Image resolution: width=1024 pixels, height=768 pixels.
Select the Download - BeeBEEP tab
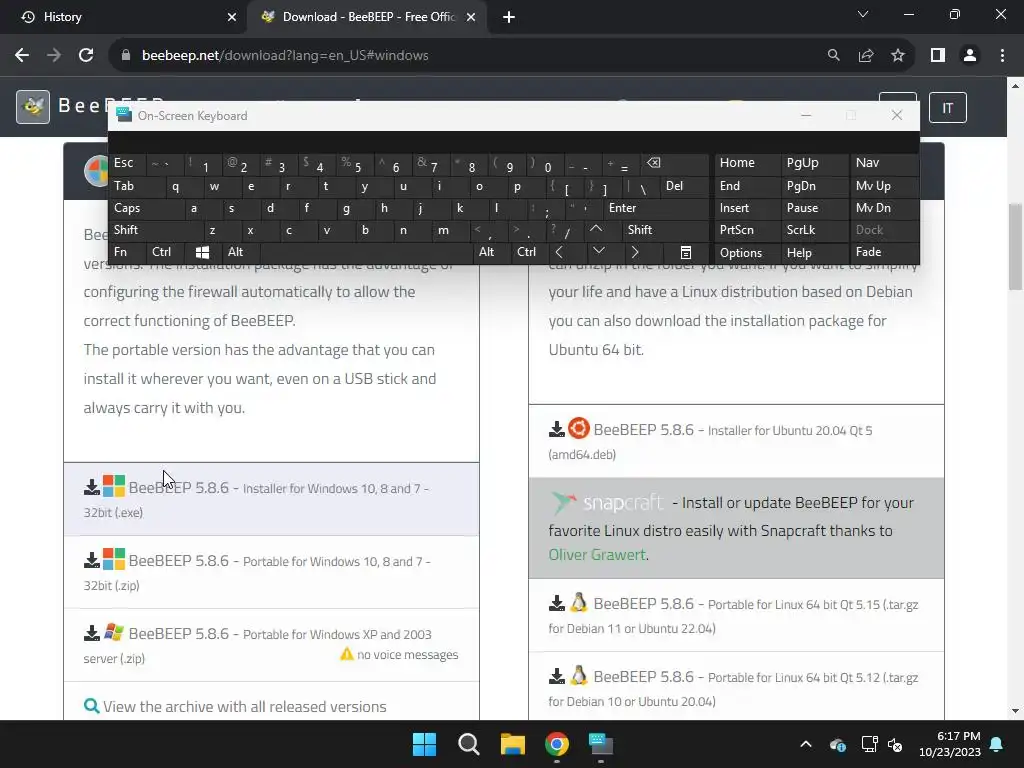[367, 17]
